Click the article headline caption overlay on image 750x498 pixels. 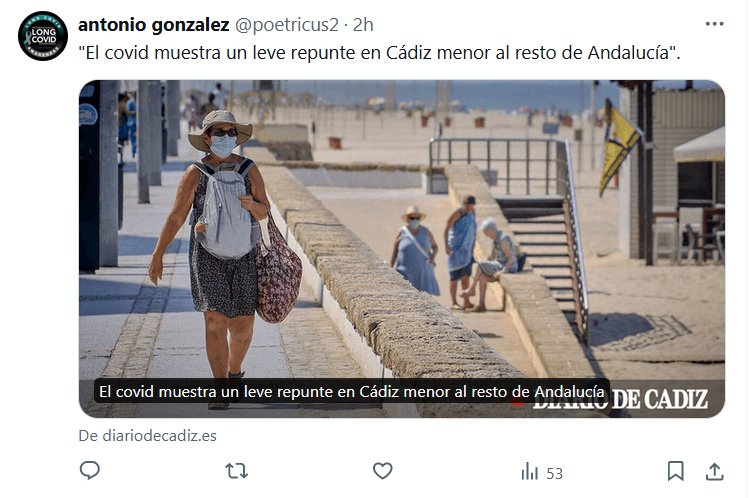352,392
